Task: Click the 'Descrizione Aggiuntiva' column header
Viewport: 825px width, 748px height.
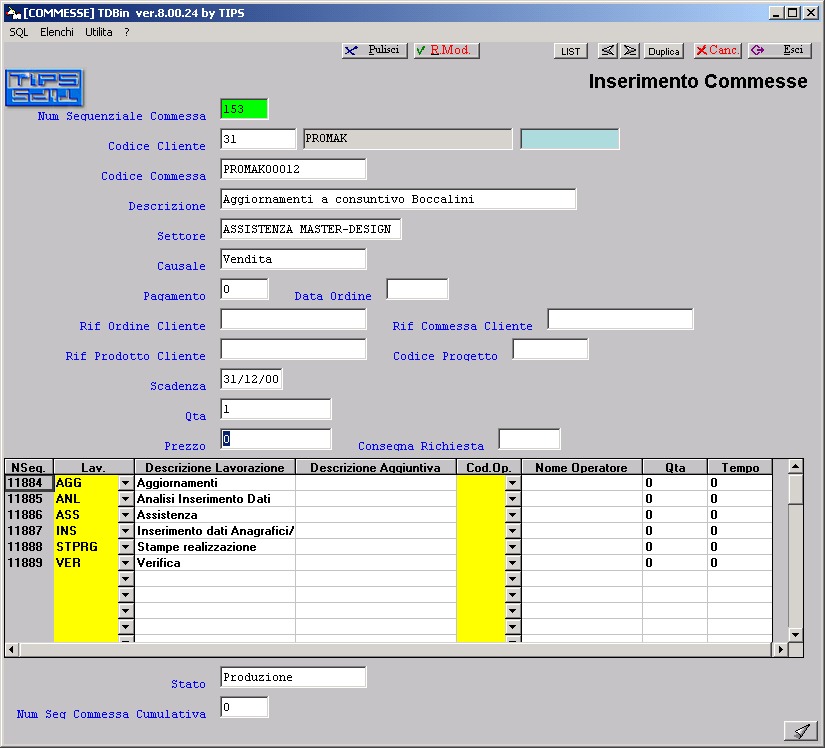Action: click(376, 467)
